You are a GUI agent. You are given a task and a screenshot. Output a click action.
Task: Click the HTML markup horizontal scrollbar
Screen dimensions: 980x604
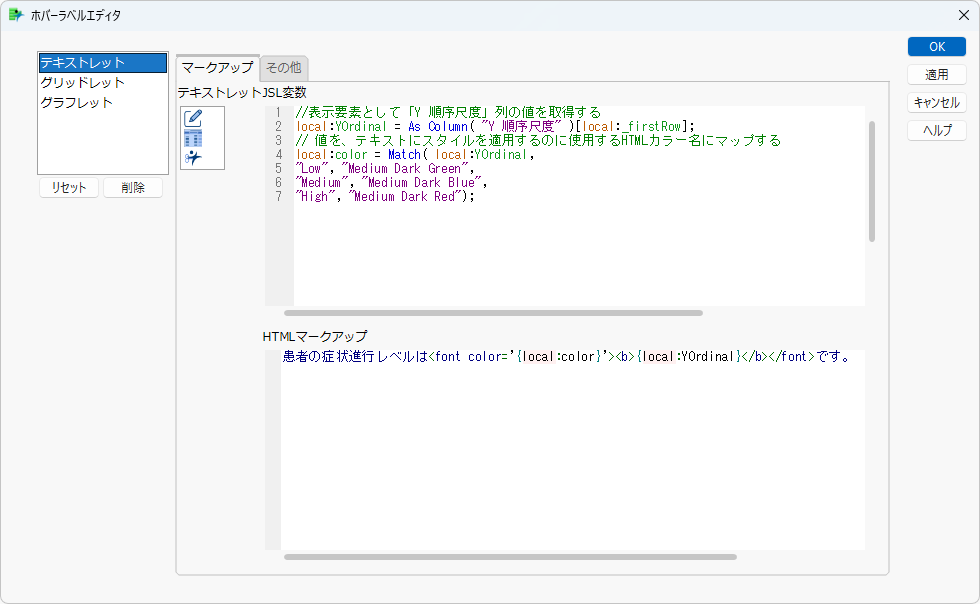click(510, 556)
